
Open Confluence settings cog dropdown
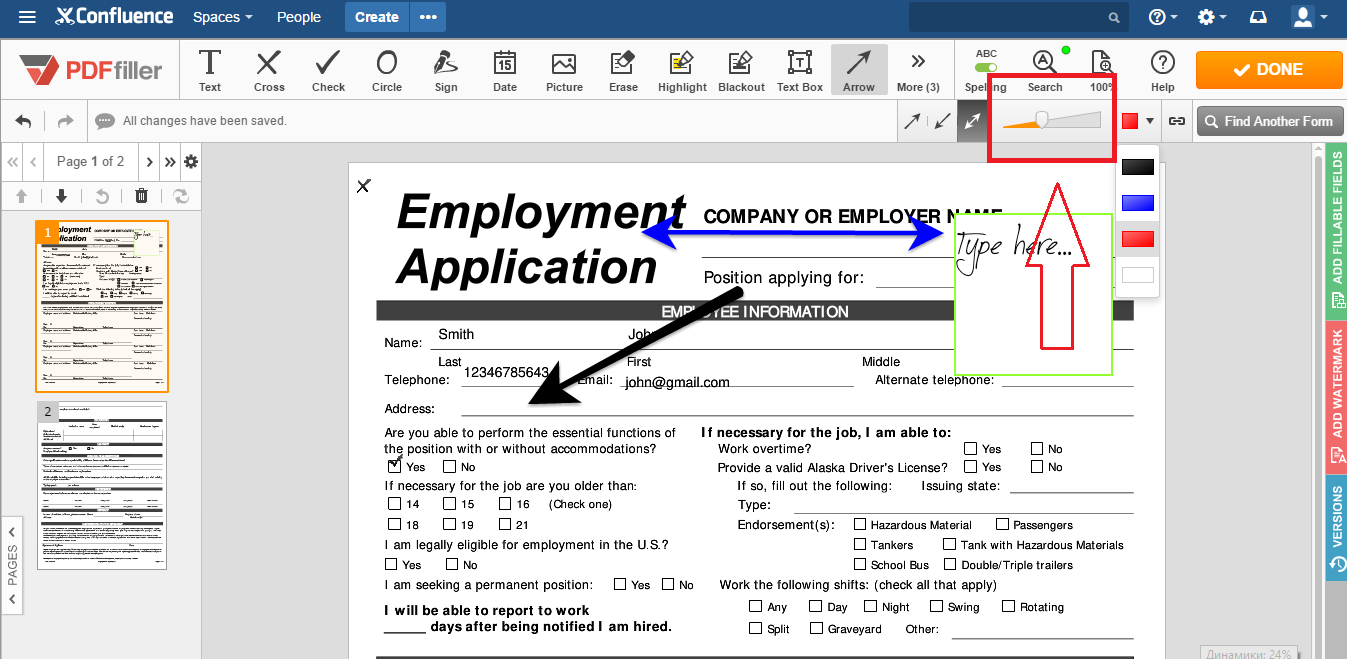1211,17
